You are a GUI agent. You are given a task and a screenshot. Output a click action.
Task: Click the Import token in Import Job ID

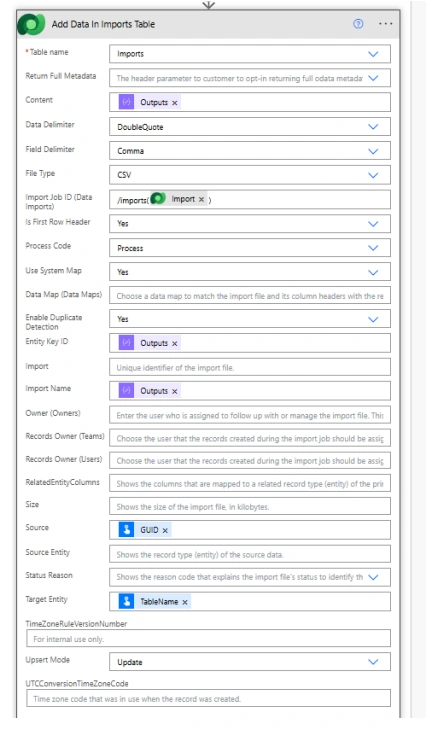click(178, 199)
